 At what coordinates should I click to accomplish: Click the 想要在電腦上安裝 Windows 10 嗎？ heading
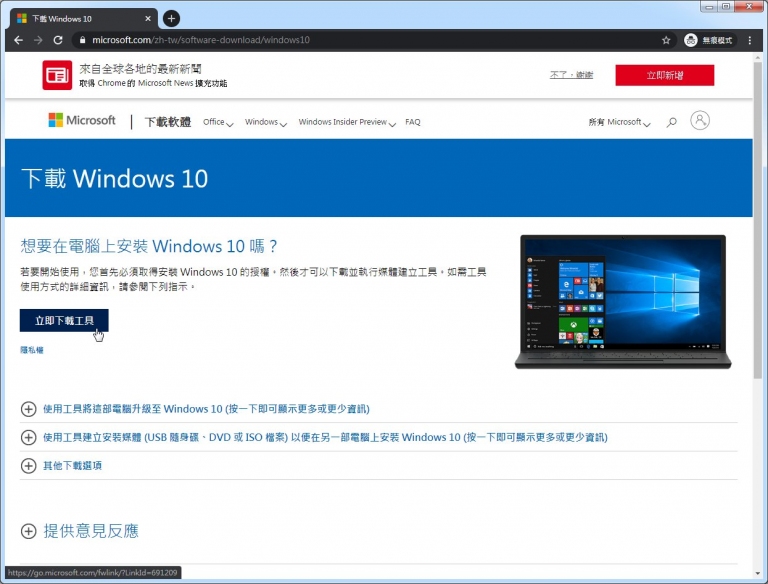(149, 246)
